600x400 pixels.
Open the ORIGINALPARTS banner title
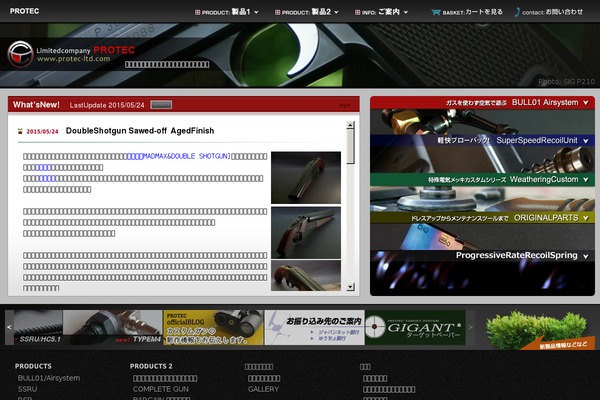coord(546,217)
